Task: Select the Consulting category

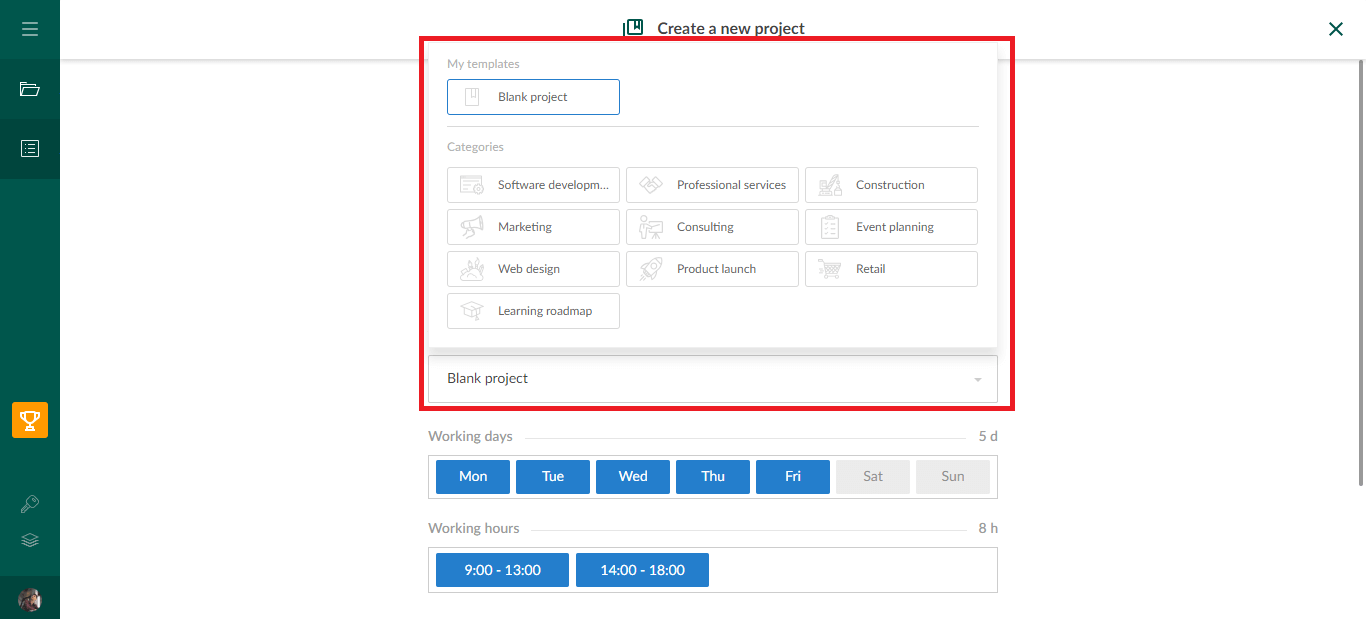Action: point(712,227)
